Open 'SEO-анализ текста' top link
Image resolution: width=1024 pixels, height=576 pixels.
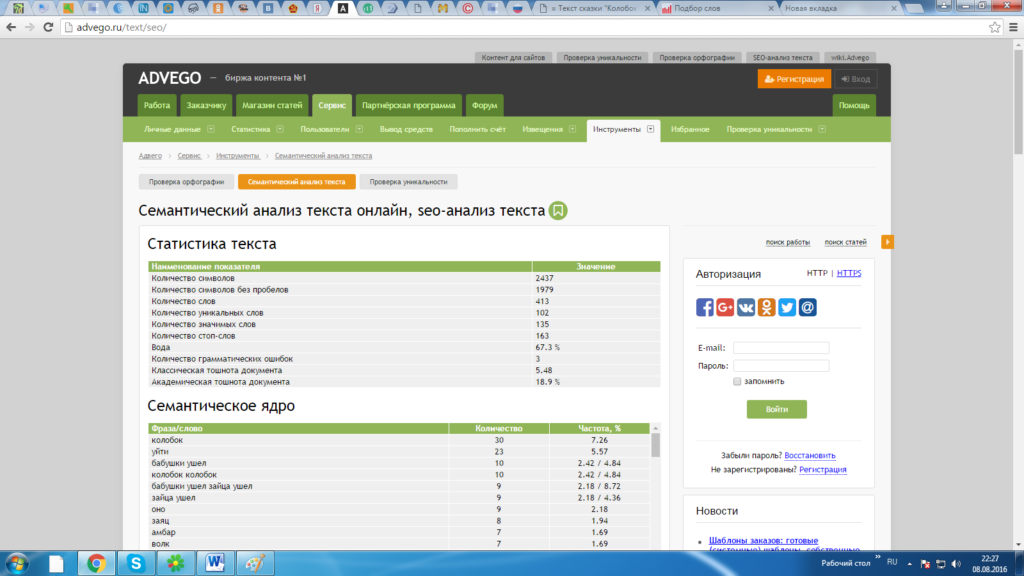click(x=782, y=57)
